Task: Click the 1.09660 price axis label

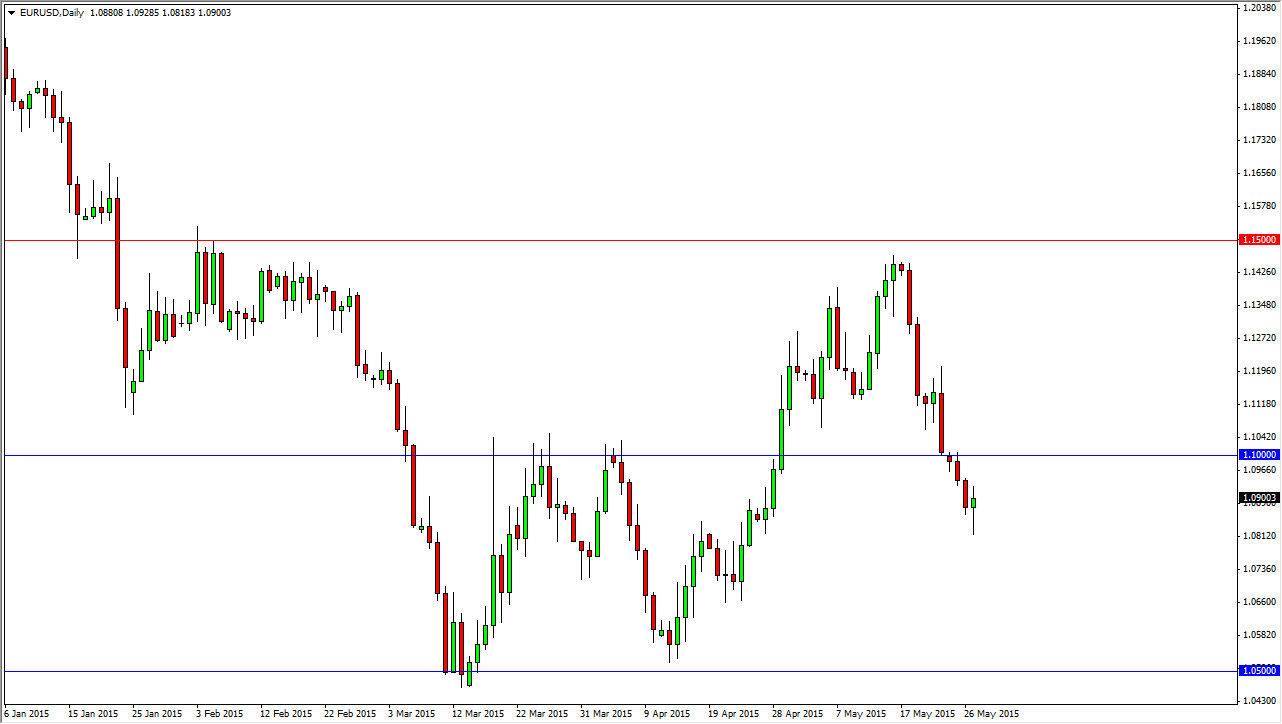Action: point(1259,469)
